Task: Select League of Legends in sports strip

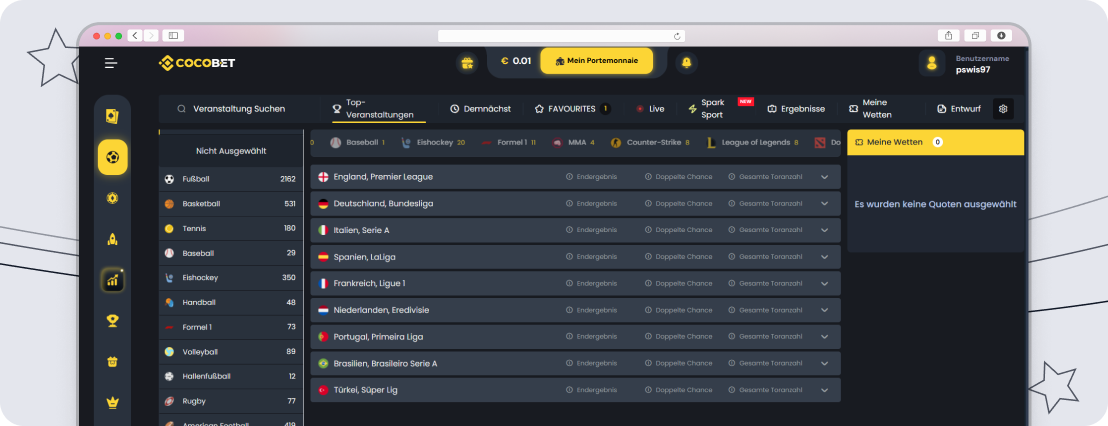Action: pos(753,143)
